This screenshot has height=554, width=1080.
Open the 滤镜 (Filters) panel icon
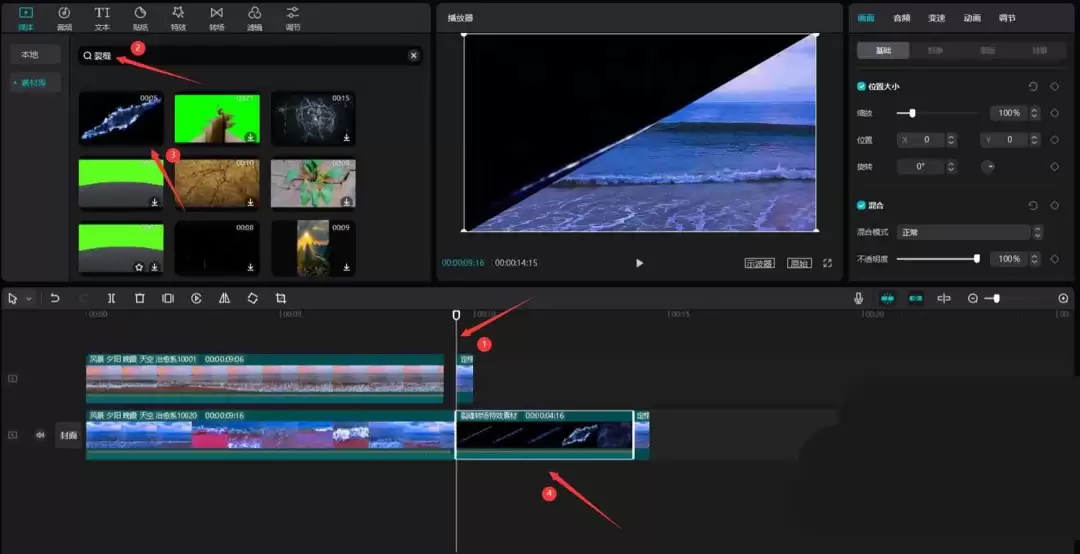[x=254, y=17]
